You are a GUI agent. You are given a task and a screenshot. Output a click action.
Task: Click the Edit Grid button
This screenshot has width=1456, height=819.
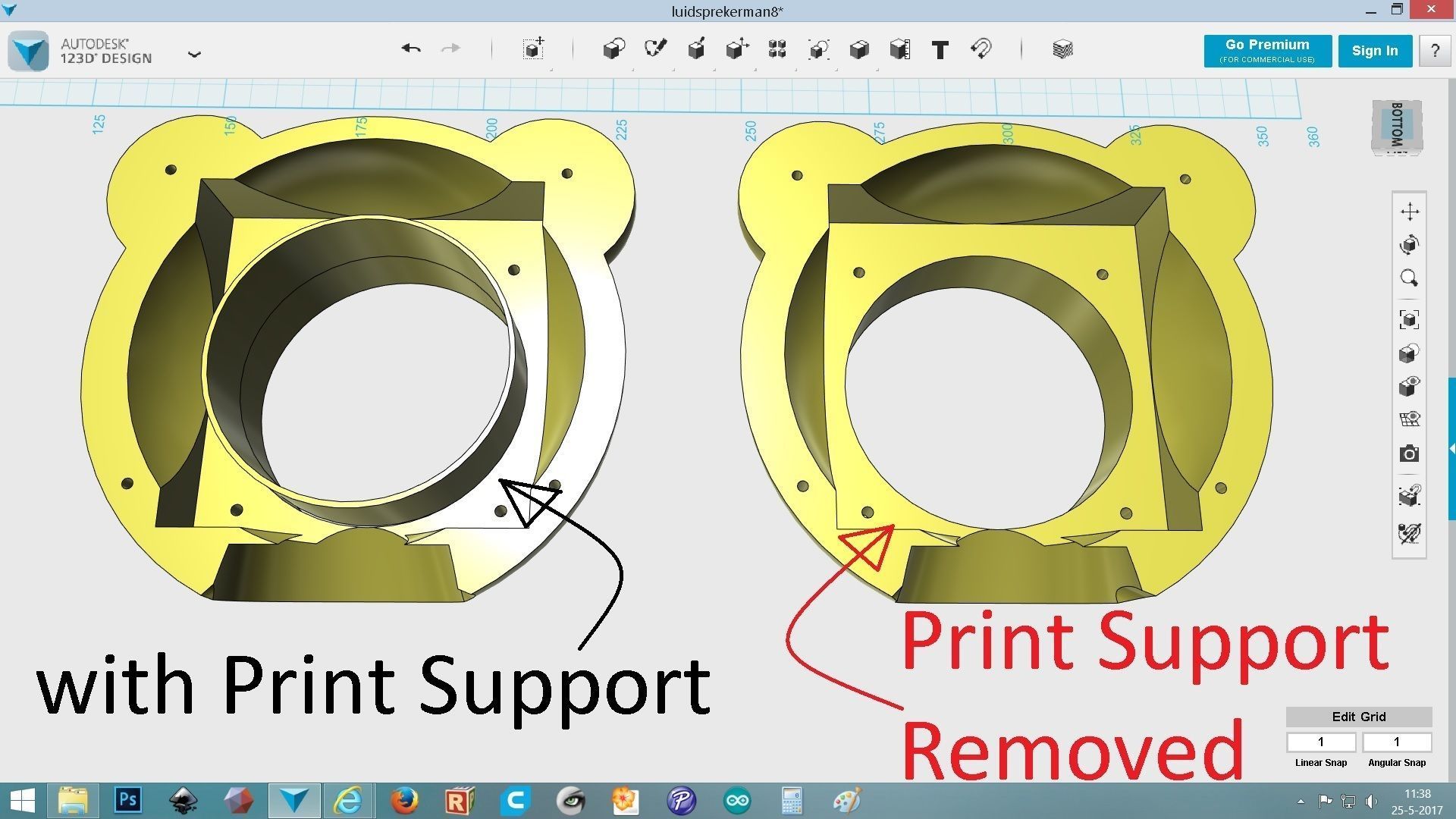(x=1358, y=717)
